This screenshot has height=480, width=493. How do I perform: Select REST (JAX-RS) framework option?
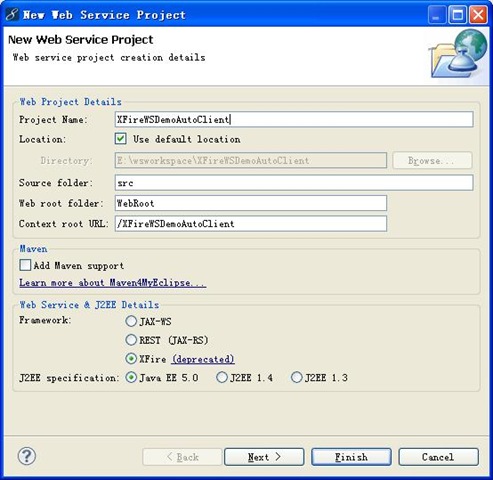pos(131,340)
